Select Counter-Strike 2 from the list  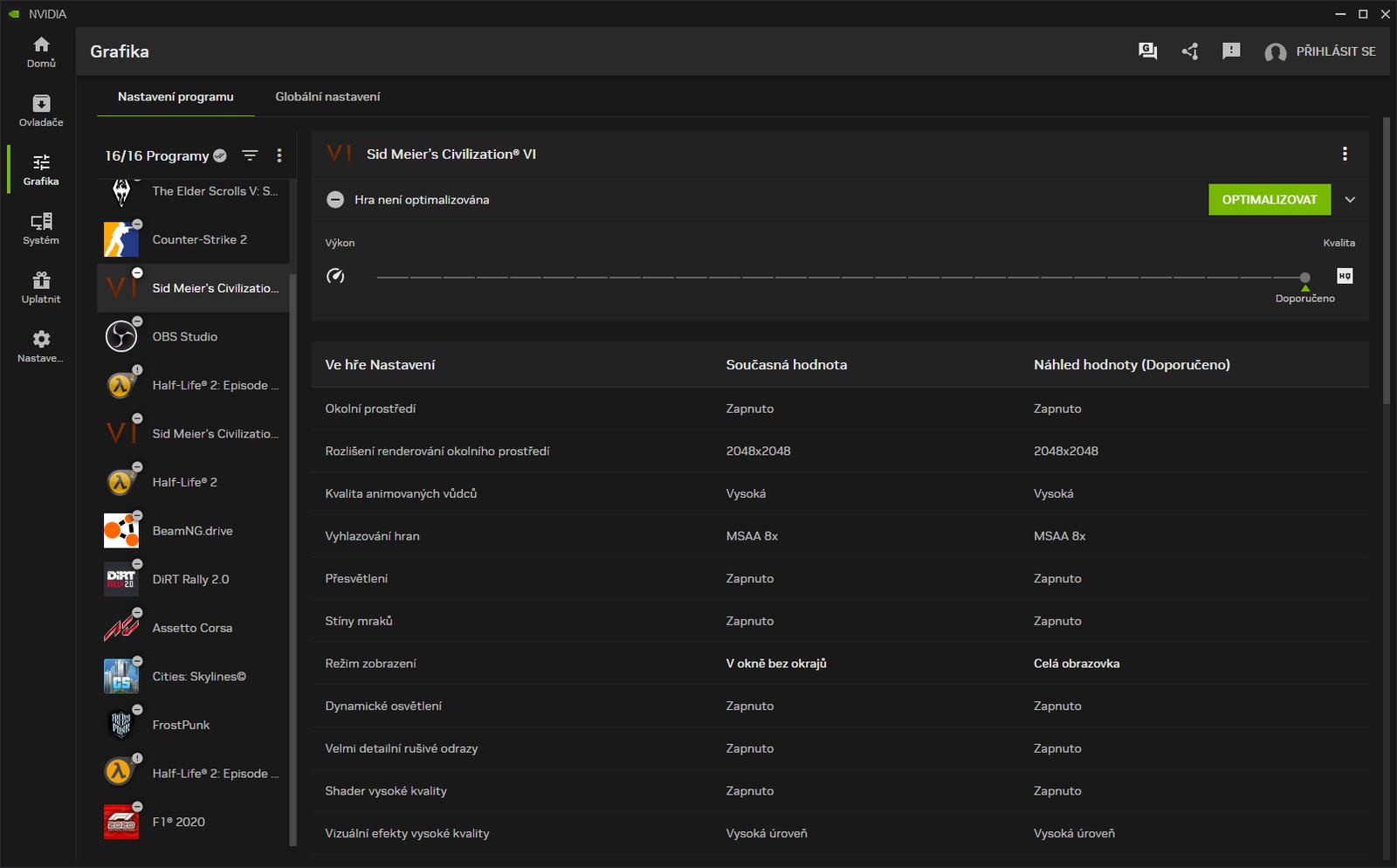tap(199, 240)
